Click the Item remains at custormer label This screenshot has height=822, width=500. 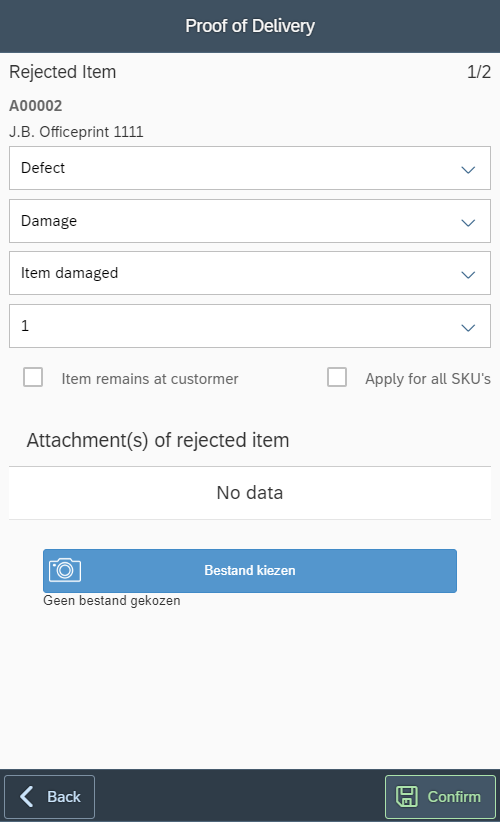tap(150, 378)
